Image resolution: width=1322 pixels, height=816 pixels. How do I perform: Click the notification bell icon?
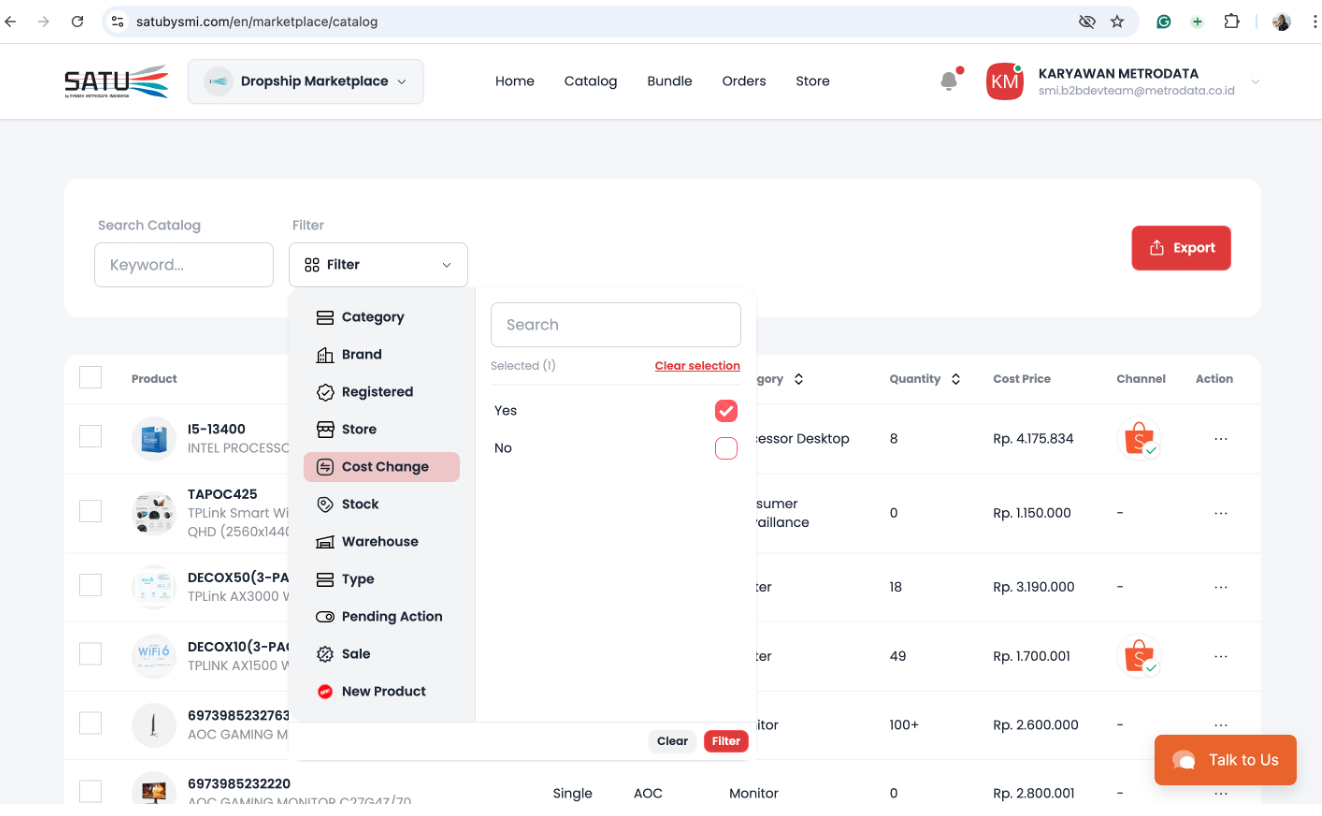[x=949, y=81]
